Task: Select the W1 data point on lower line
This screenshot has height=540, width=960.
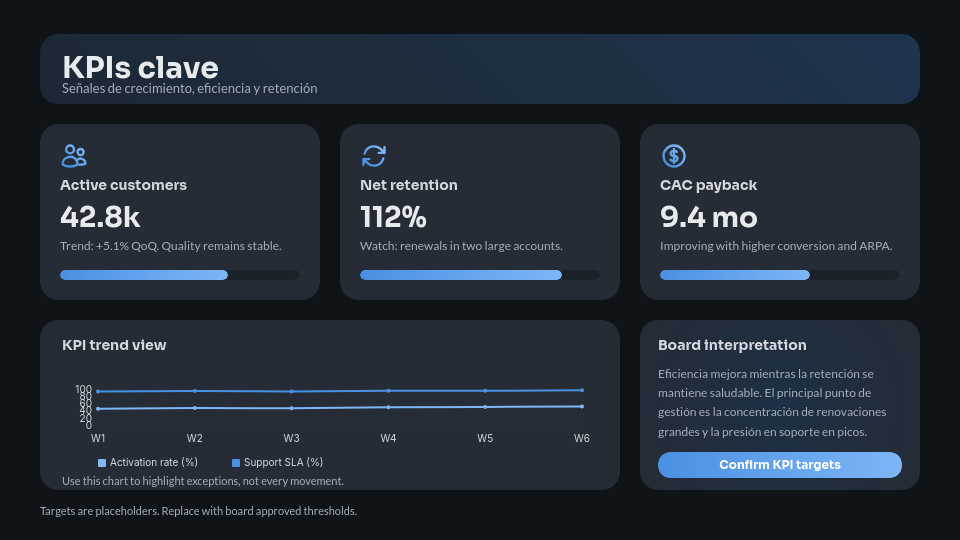Action: click(98, 408)
